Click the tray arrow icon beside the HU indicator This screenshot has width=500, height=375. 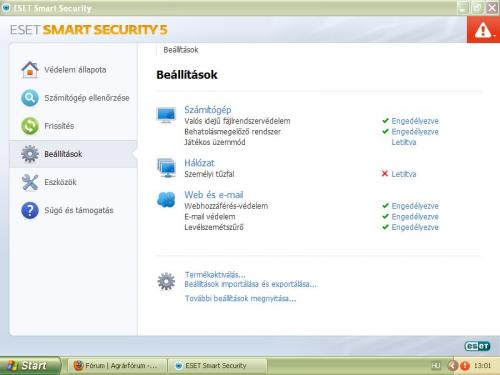point(453,366)
